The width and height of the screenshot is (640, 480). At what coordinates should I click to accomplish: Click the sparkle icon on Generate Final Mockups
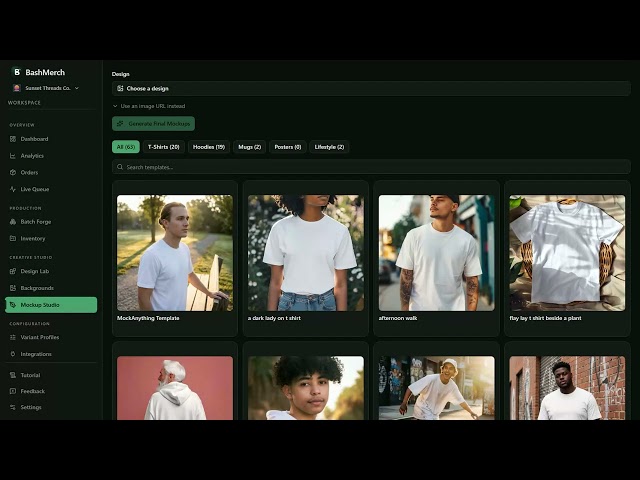tap(120, 124)
